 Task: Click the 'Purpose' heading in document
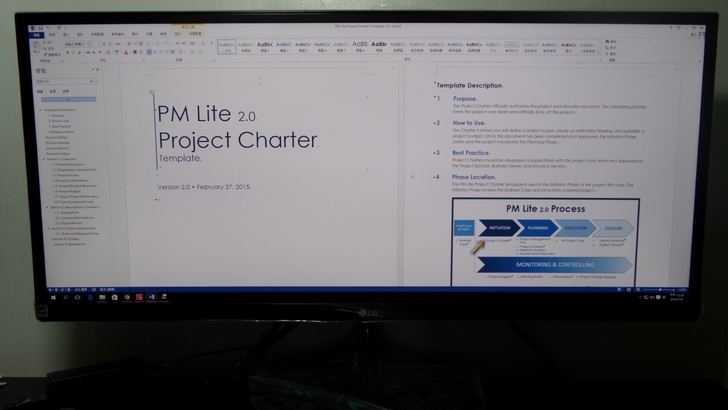pos(465,98)
